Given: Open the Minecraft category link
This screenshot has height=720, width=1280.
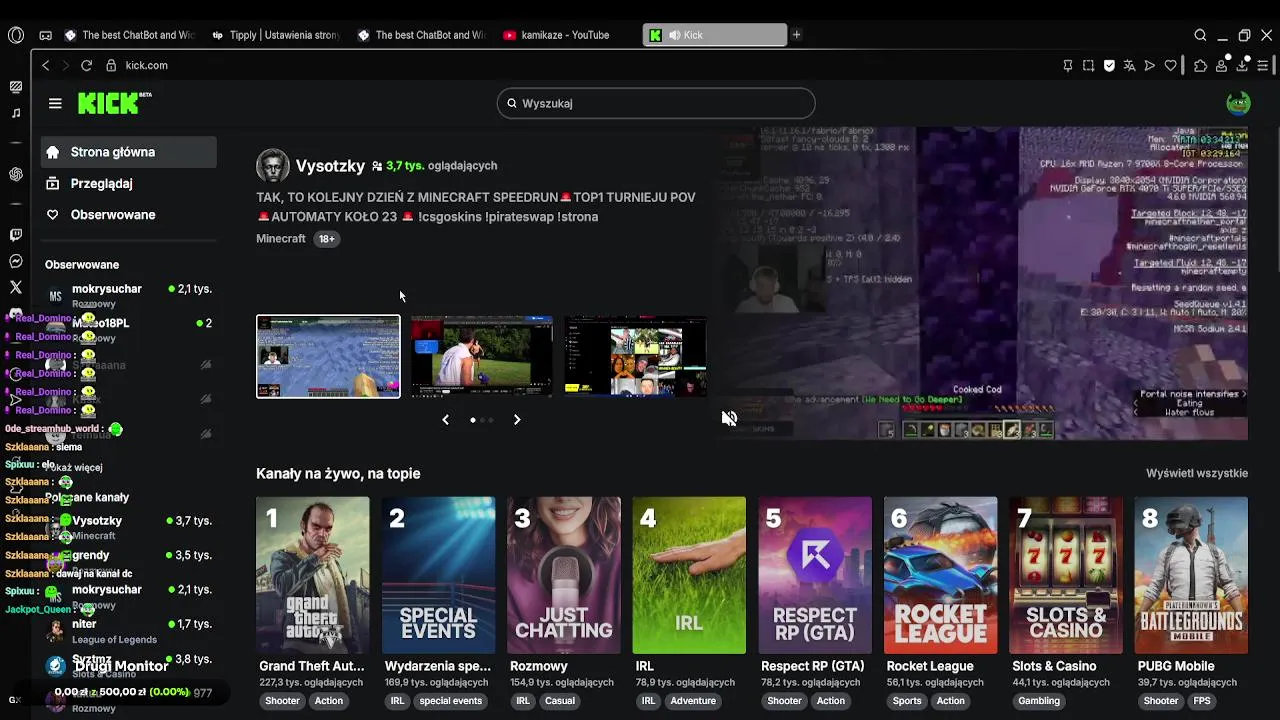Looking at the screenshot, I should [x=281, y=239].
